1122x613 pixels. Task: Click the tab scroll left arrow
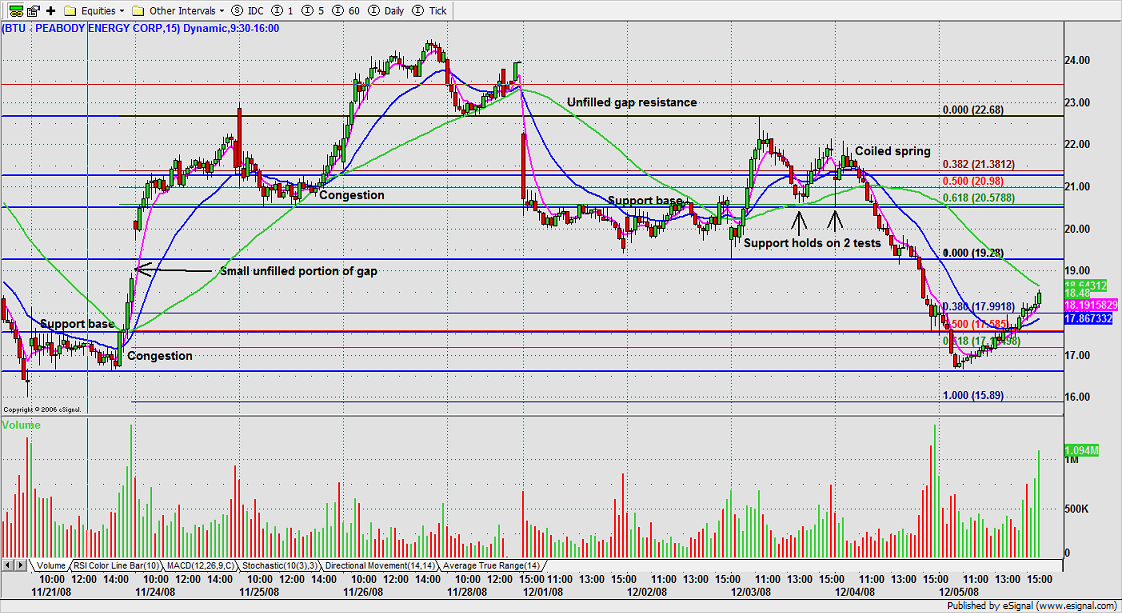point(8,565)
